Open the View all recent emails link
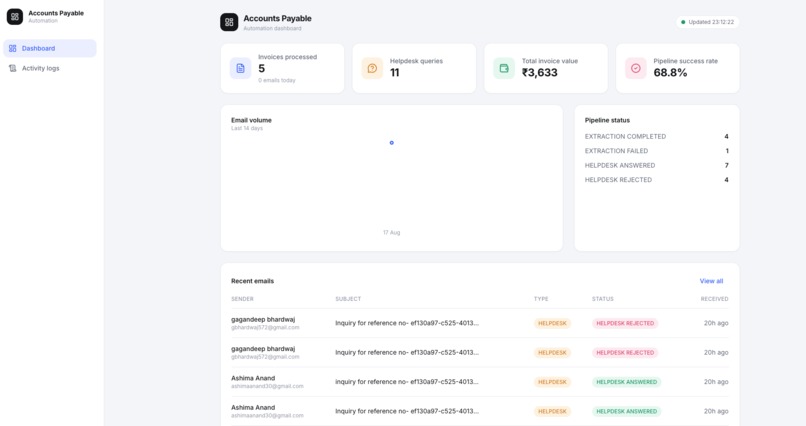 [711, 281]
